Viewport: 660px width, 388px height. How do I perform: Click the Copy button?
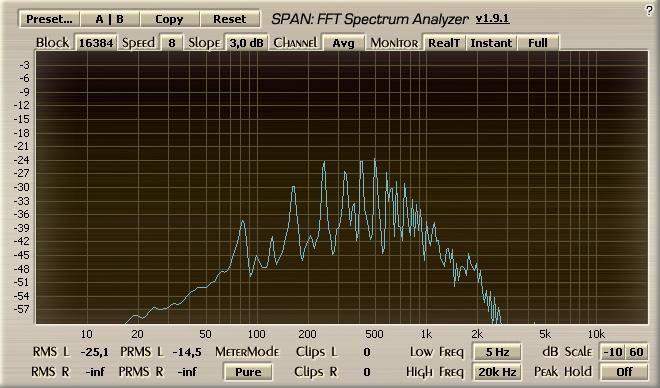point(169,19)
